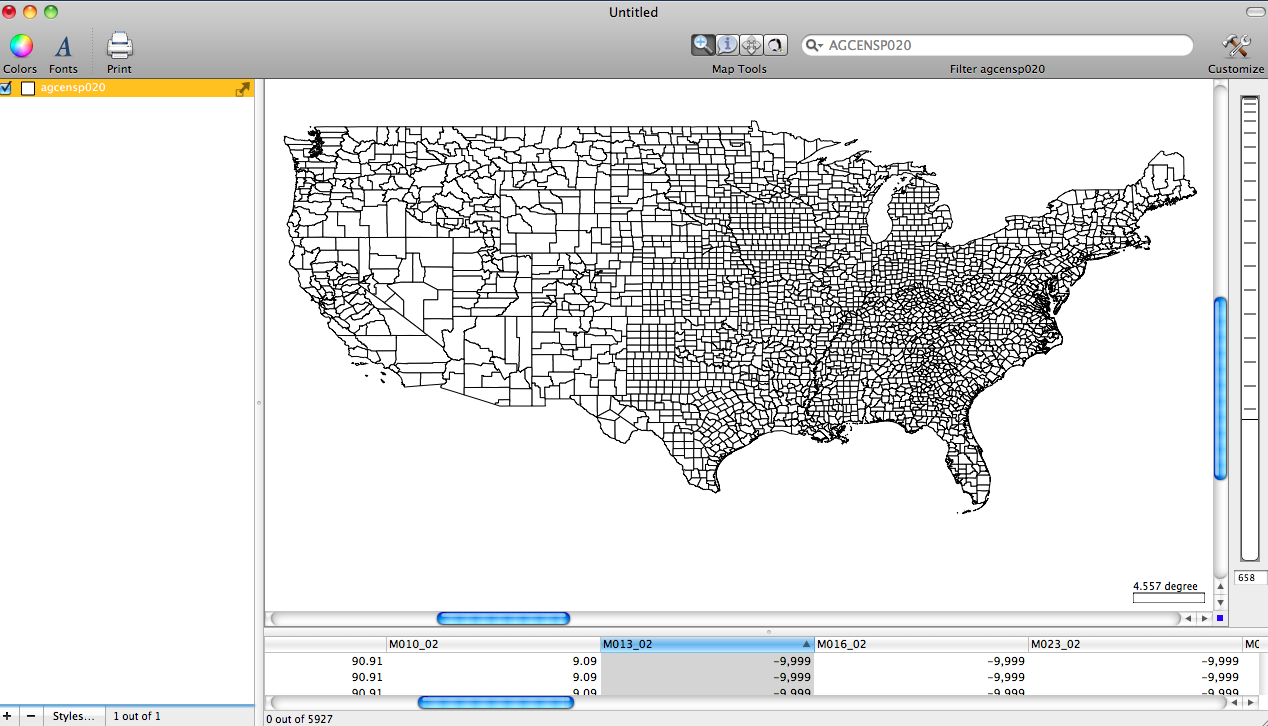Select the M016_02 column header
The width and height of the screenshot is (1268, 726).
[x=843, y=644]
